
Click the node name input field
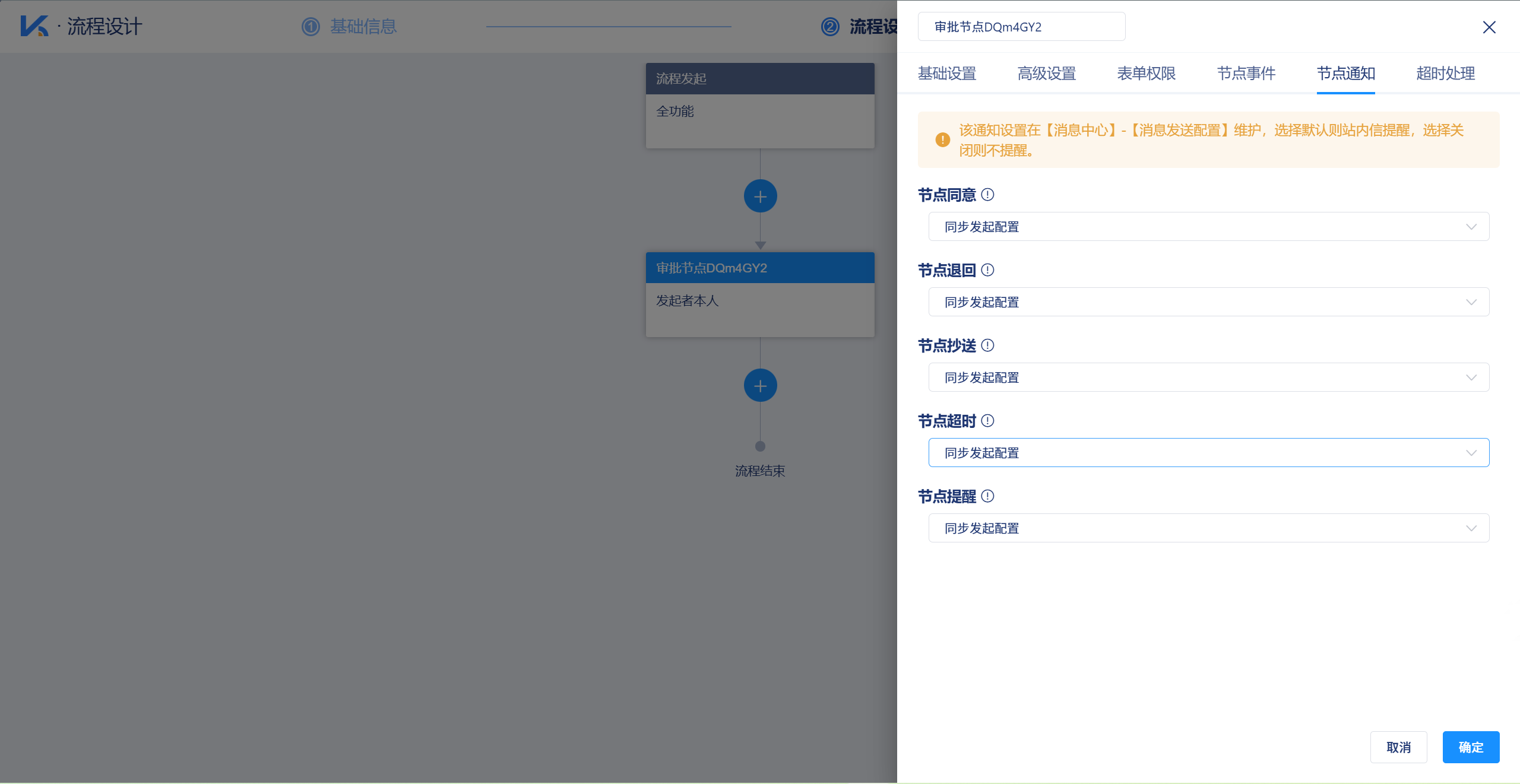(1021, 27)
